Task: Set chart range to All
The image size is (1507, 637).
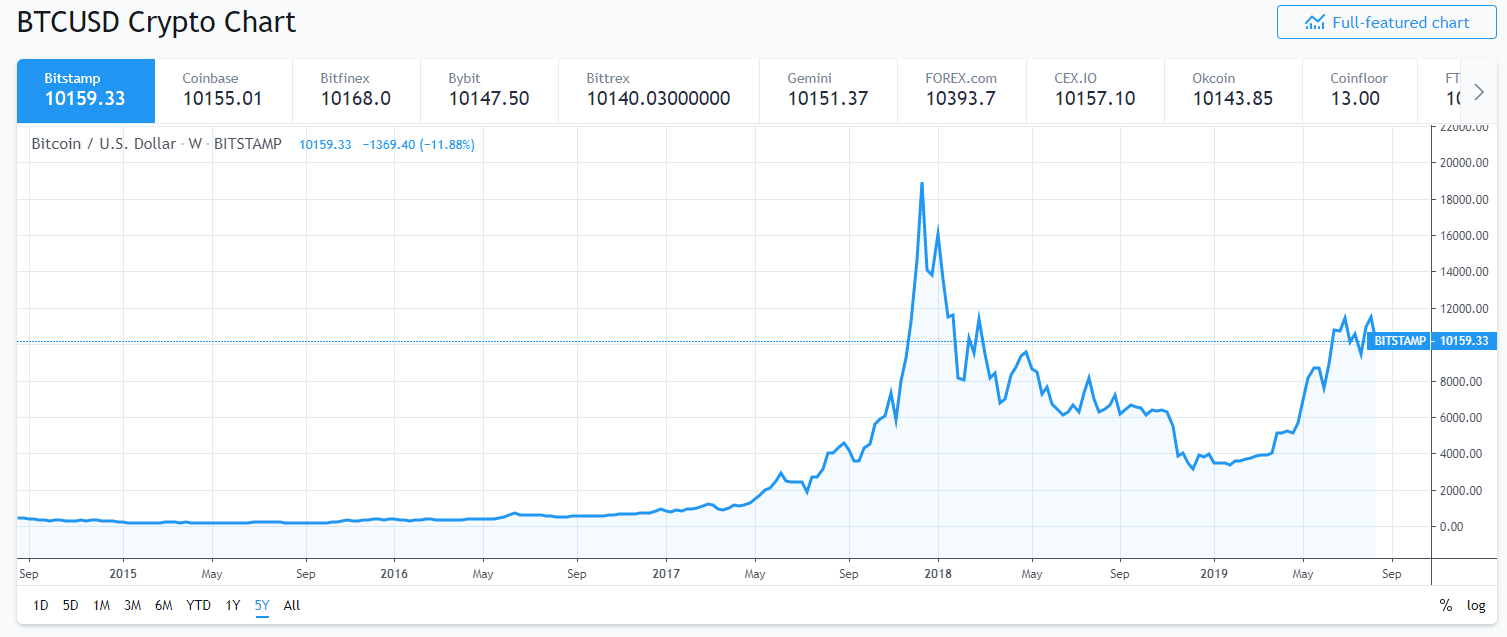Action: 292,605
